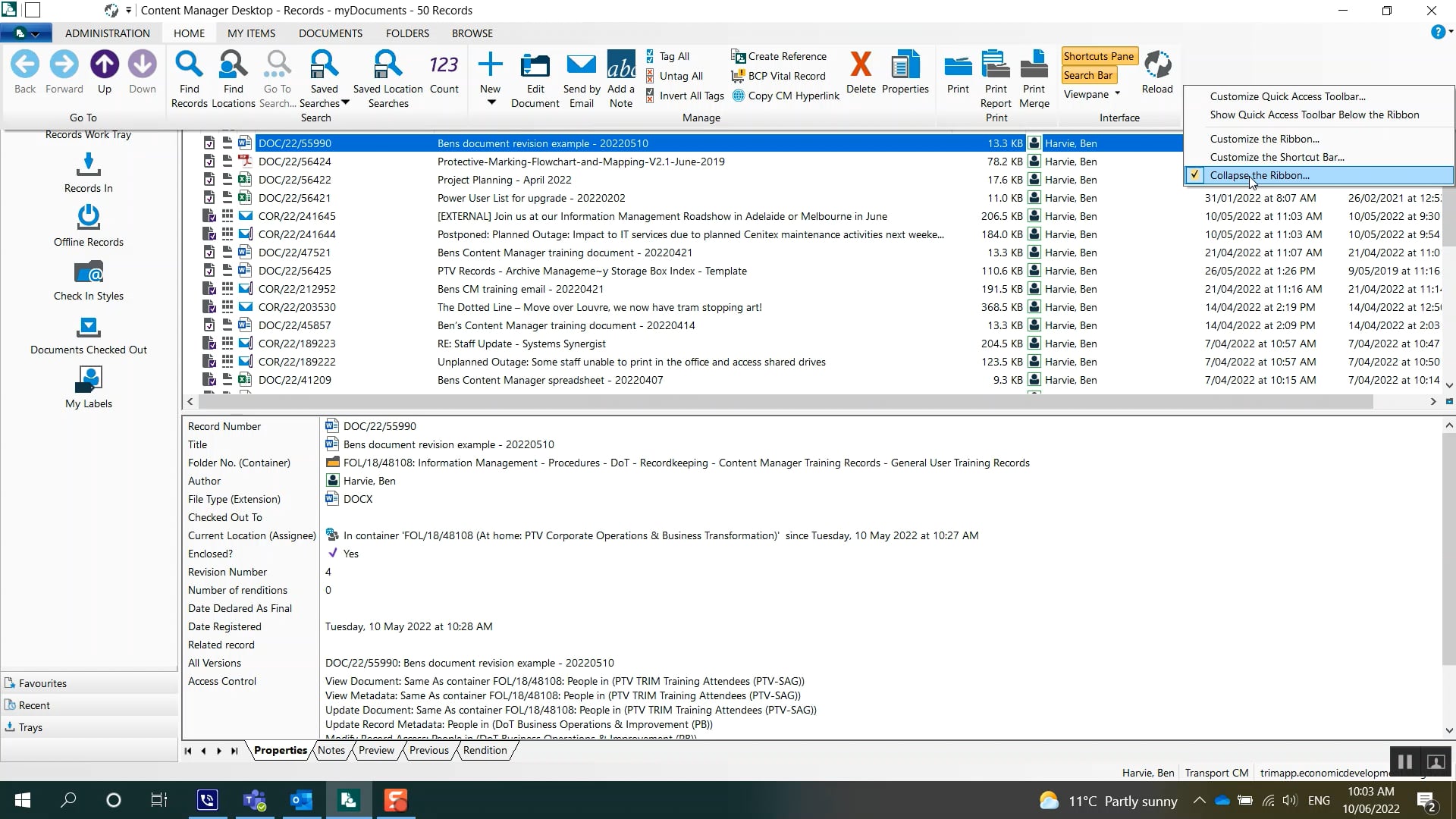Open the Edit Document tool
This screenshot has height=819, width=1456.
pyautogui.click(x=535, y=76)
